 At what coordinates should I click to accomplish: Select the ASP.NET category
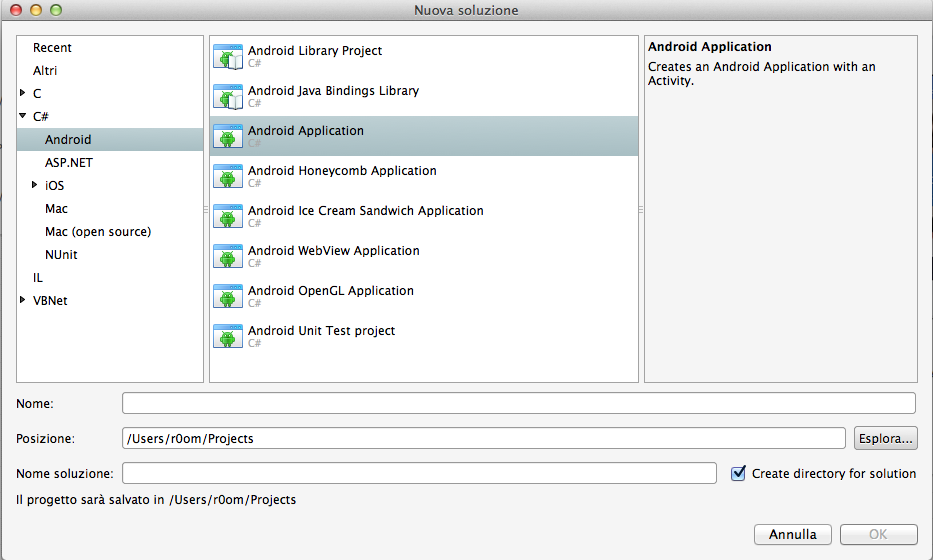(x=69, y=162)
